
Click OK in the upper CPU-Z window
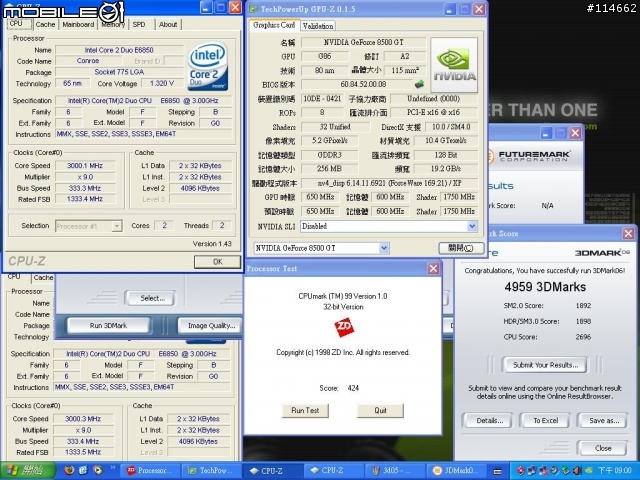click(217, 262)
